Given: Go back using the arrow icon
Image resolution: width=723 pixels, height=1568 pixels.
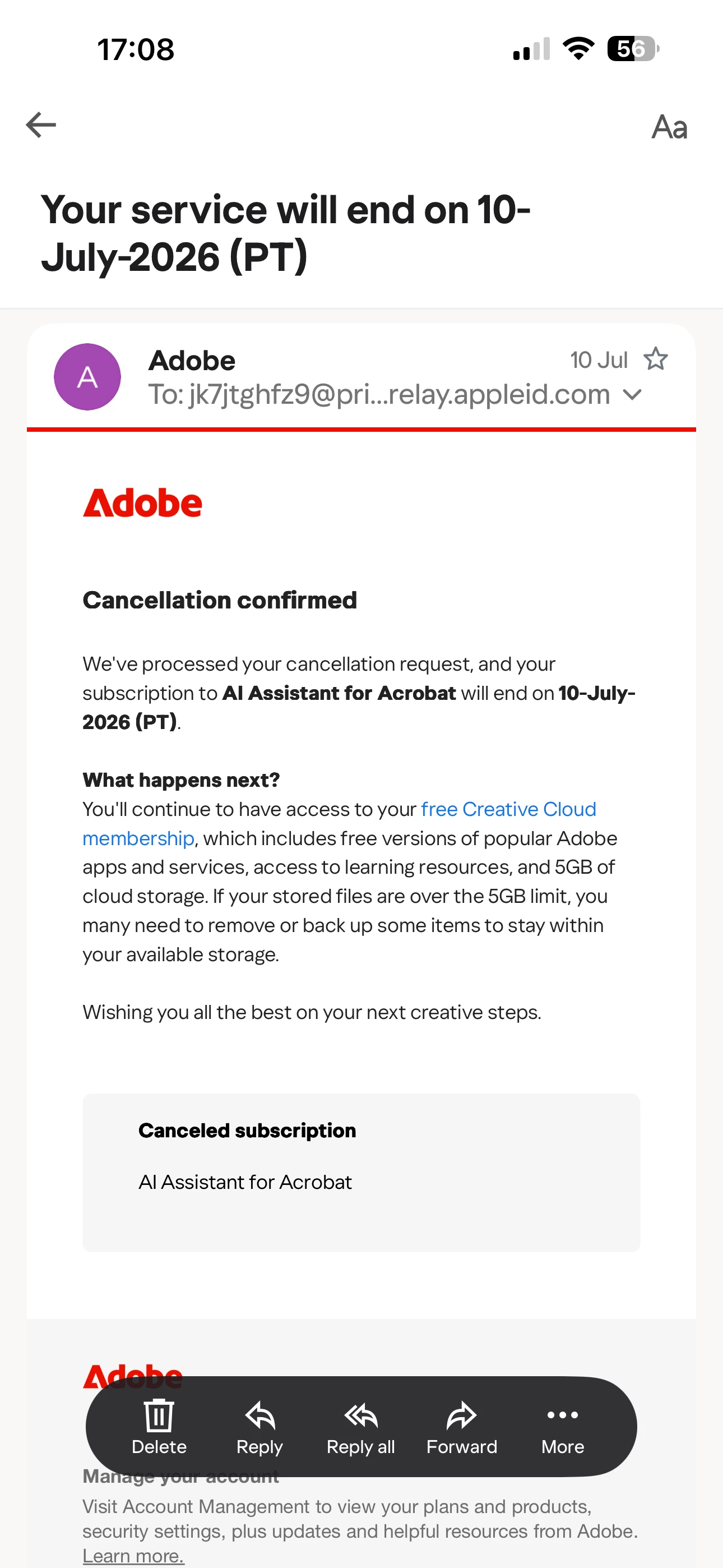Looking at the screenshot, I should coord(41,126).
